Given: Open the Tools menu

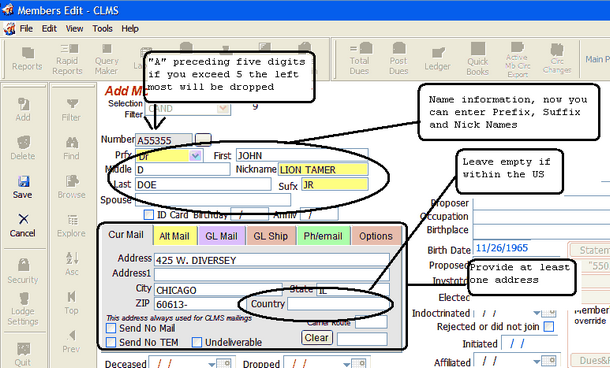Looking at the screenshot, I should coord(102,29).
